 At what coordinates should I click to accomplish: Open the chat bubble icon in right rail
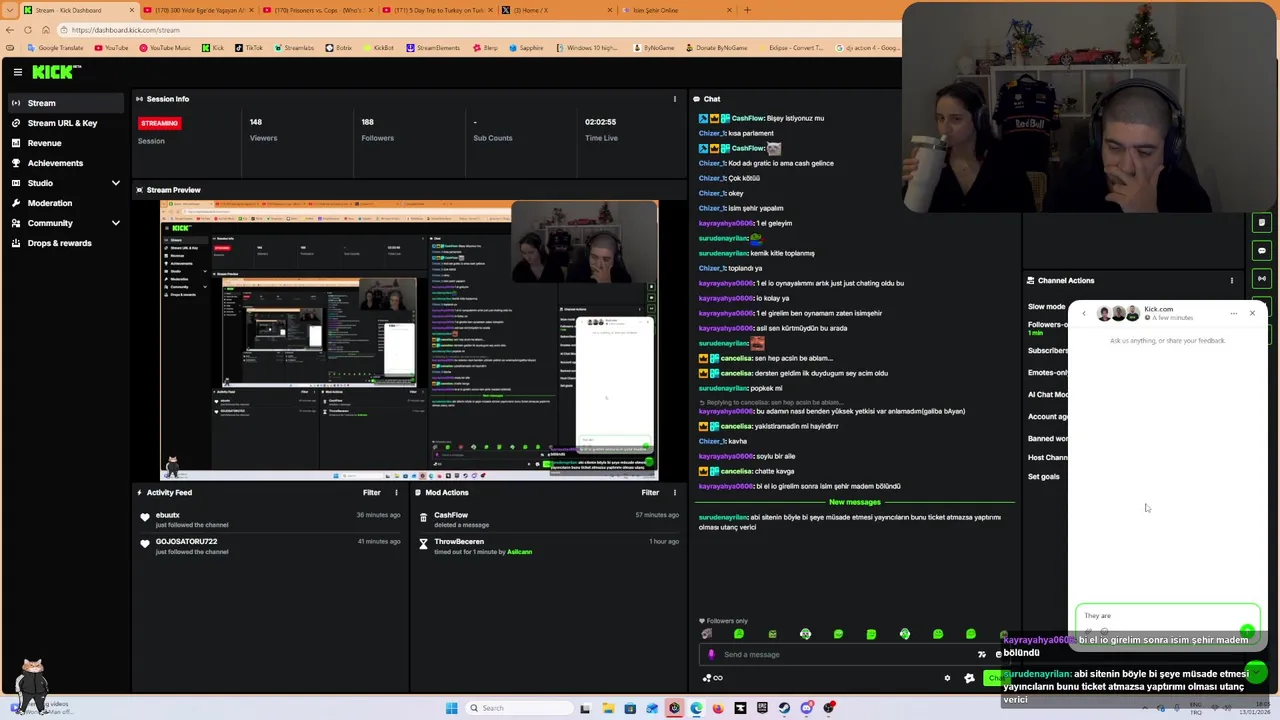point(1261,250)
